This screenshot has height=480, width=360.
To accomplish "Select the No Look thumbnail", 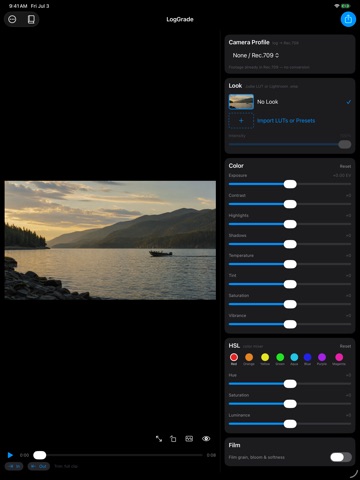I will (241, 102).
